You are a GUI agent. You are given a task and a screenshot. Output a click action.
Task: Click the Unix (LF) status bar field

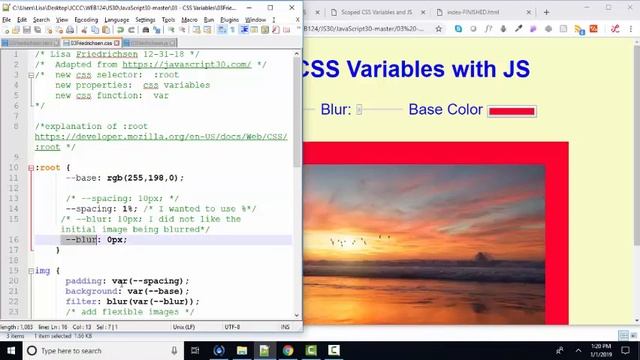pyautogui.click(x=184, y=327)
